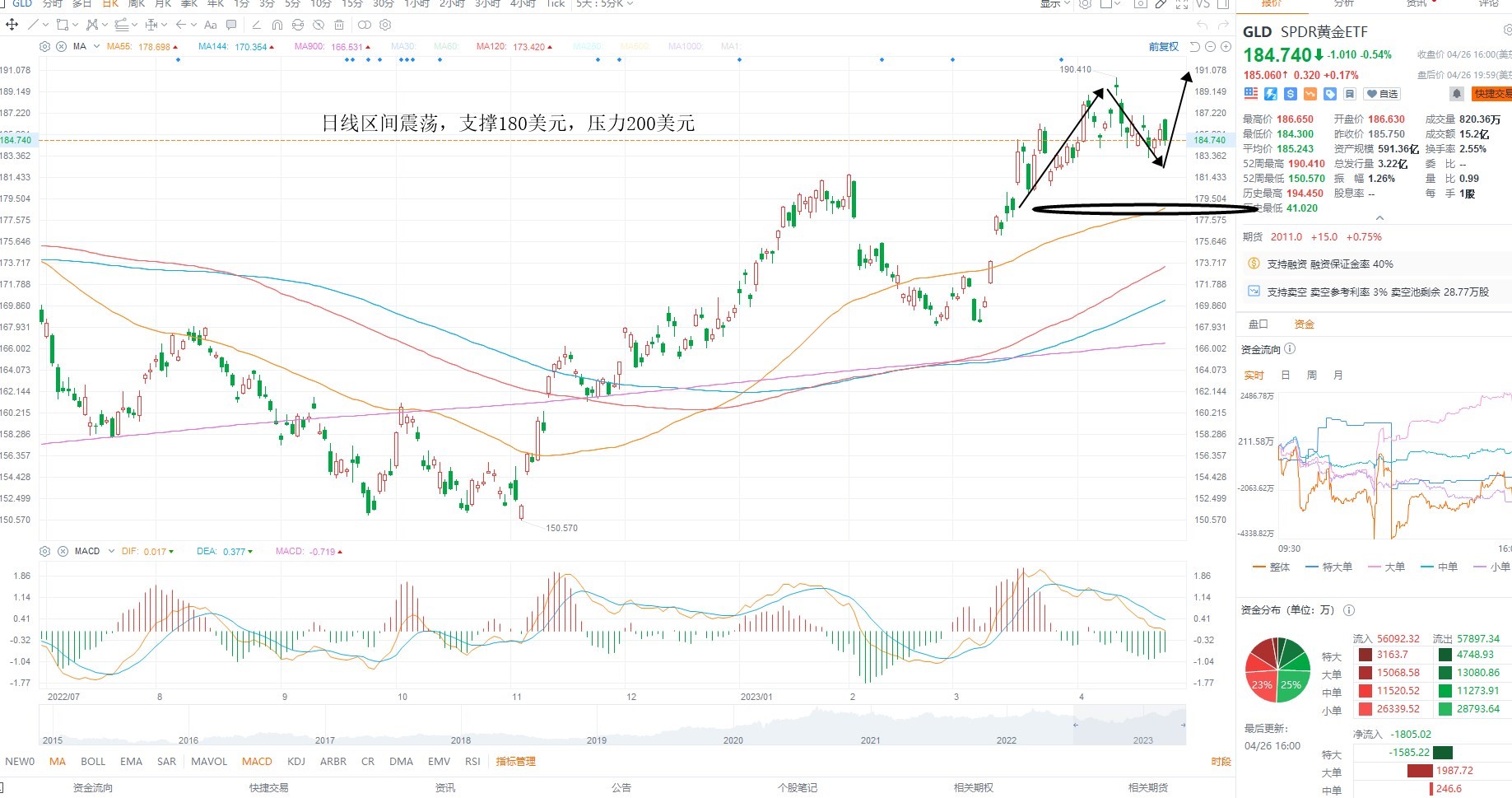Hide all drawings with the crossed-eye icon

pyautogui.click(x=319, y=25)
